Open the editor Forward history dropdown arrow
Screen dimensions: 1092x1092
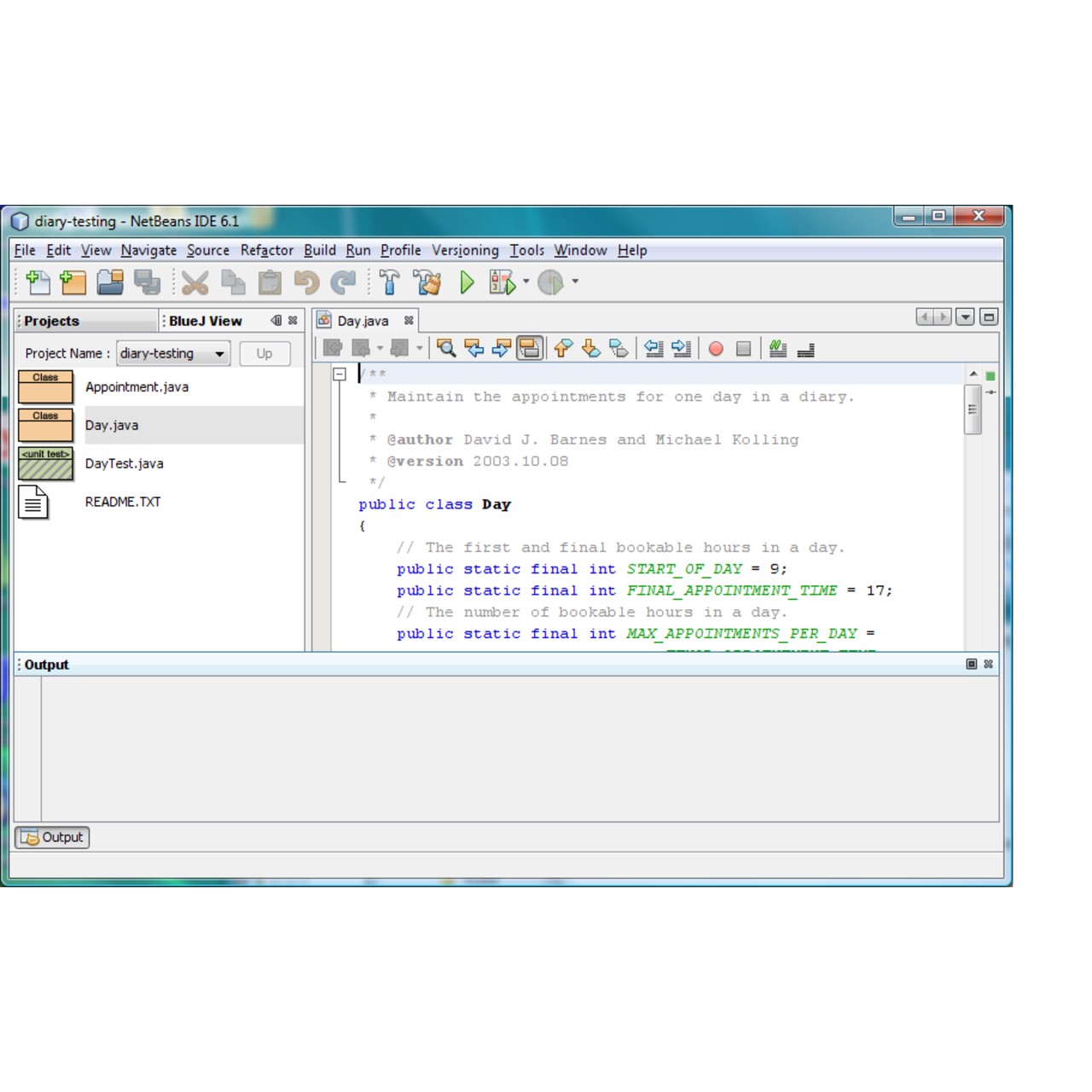pyautogui.click(x=420, y=348)
